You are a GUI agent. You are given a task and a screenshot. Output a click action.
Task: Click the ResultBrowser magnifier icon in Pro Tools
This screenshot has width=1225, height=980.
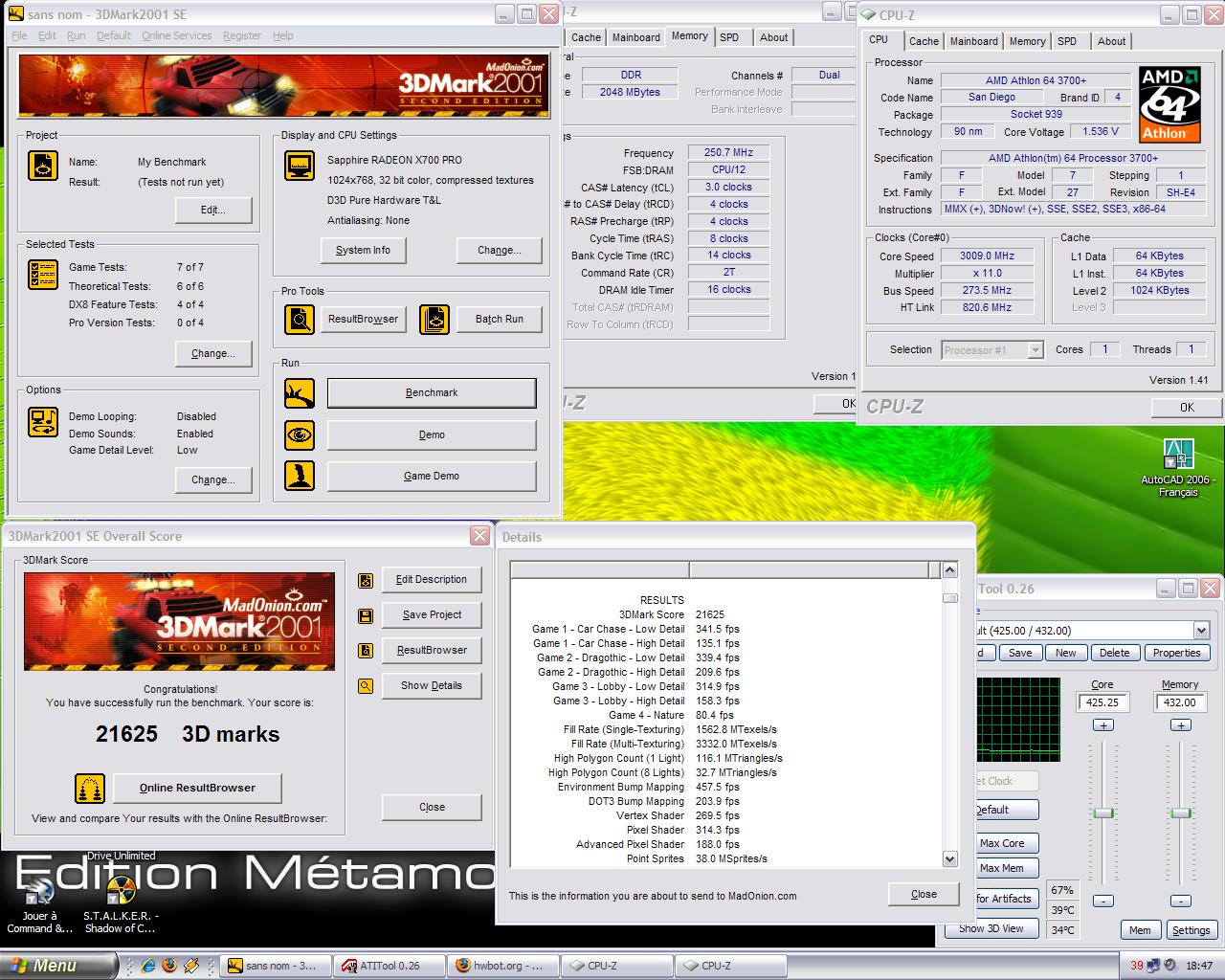click(300, 319)
